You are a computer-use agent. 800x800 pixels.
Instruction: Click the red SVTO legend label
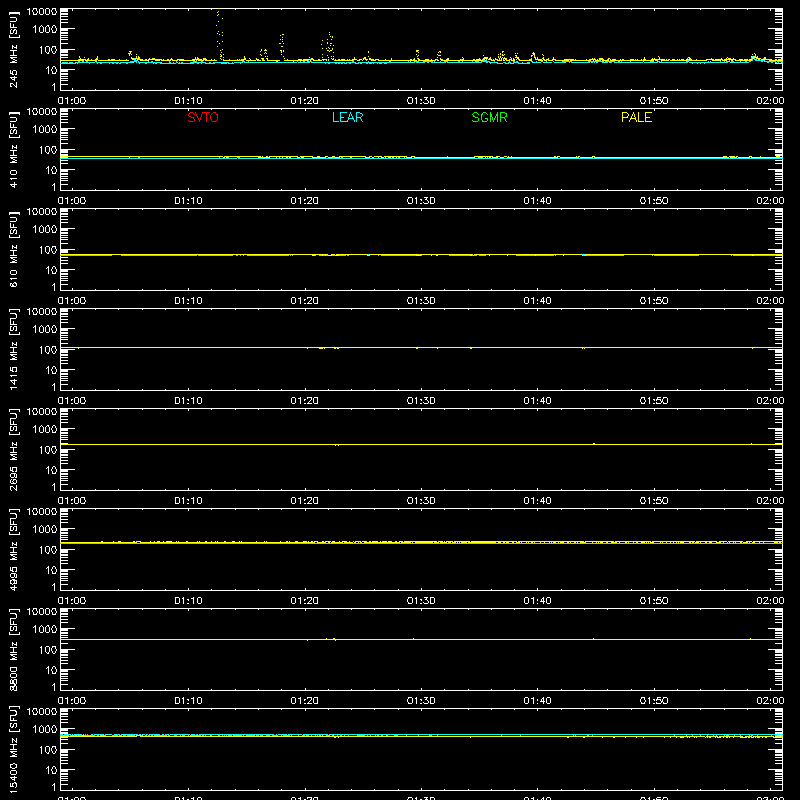pyautogui.click(x=203, y=117)
